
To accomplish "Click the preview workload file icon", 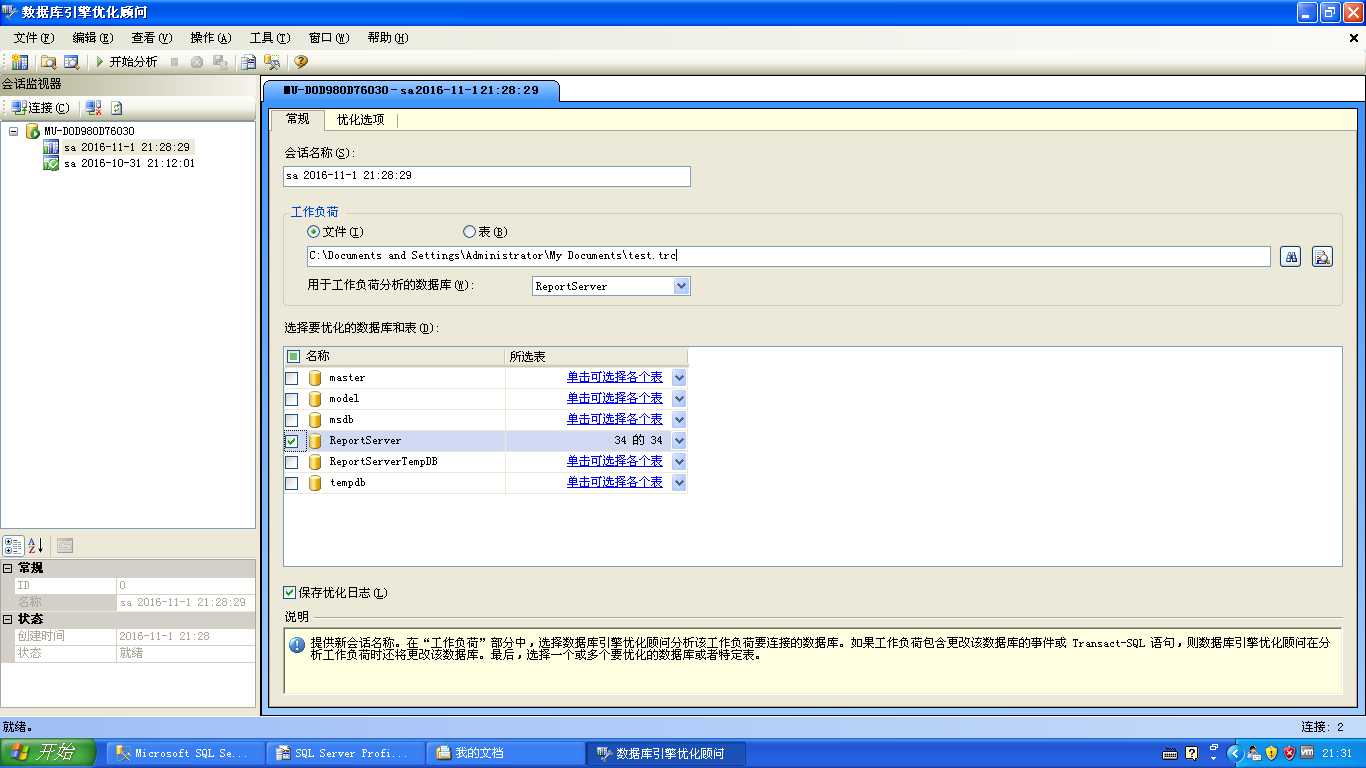I will (1322, 257).
